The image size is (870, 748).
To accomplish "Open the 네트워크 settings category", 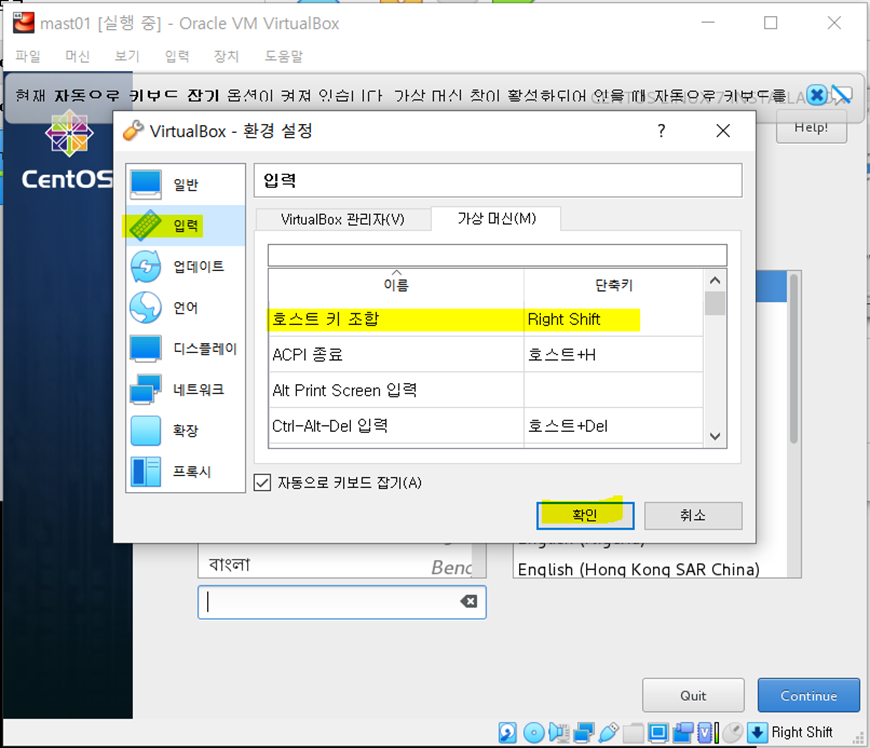I will tap(185, 390).
